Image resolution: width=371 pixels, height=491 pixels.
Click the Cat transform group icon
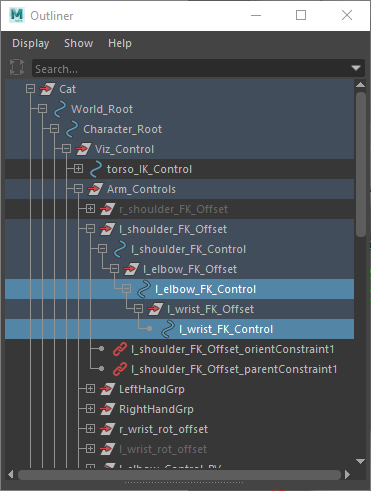[x=47, y=89]
